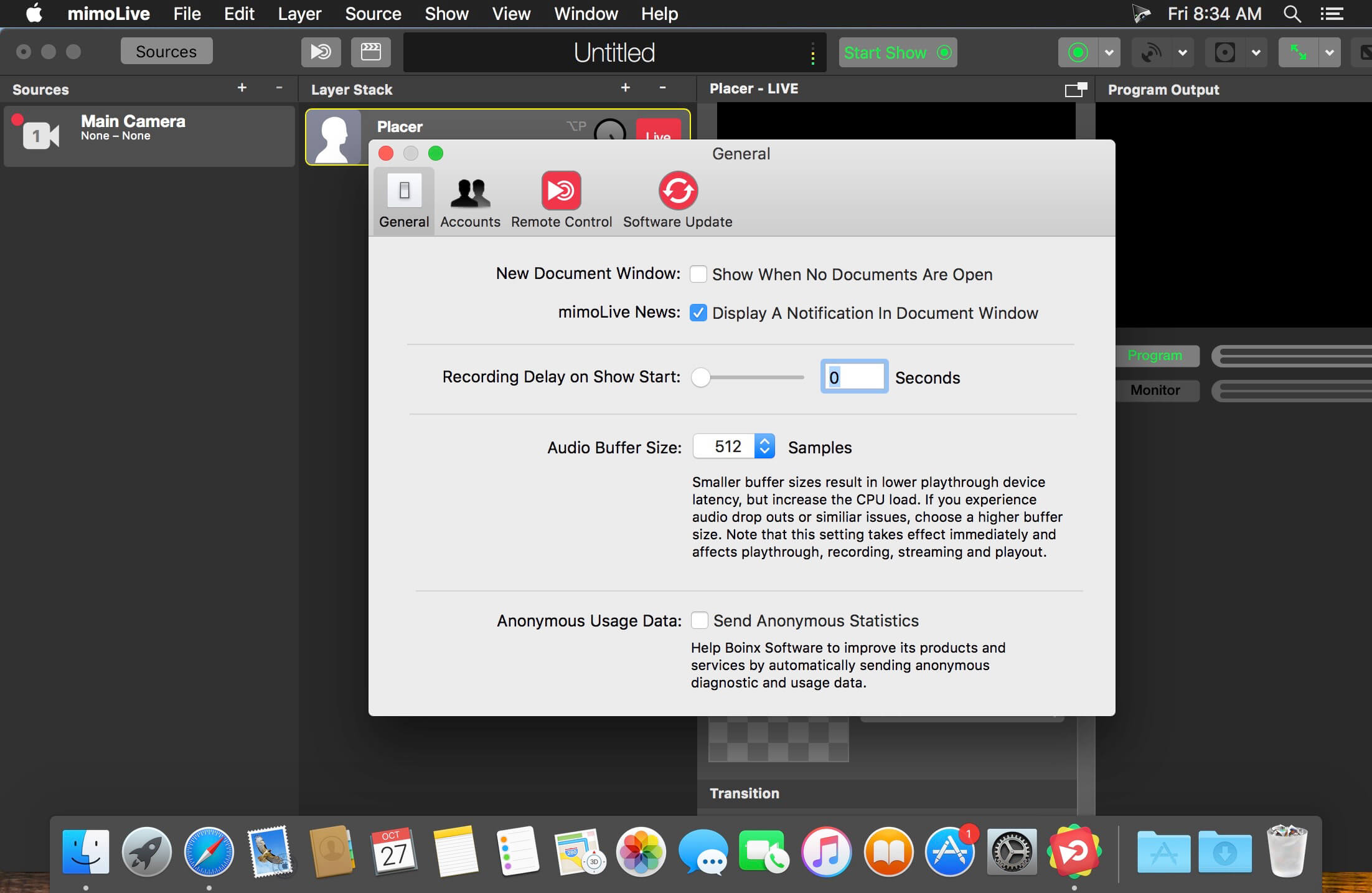Open Safari from the dock

(x=209, y=851)
